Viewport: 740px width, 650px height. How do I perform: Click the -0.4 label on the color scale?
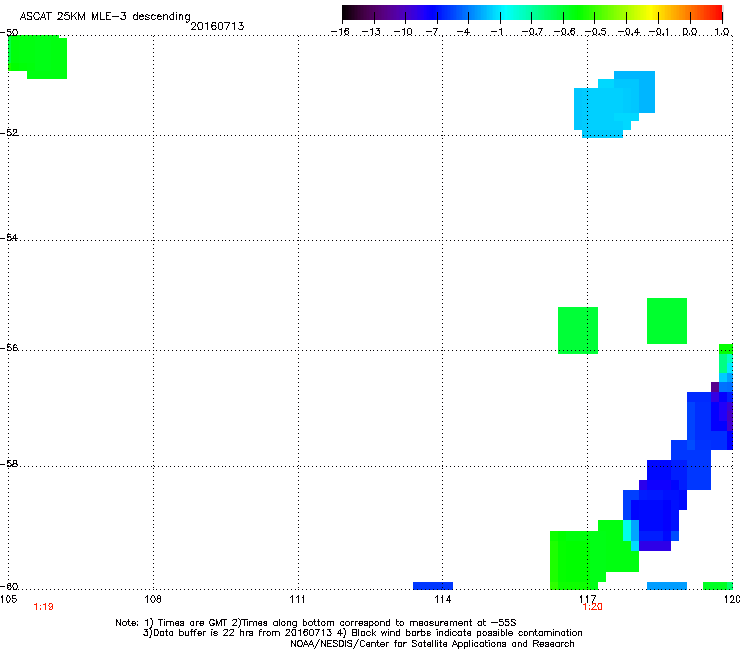coord(629,32)
